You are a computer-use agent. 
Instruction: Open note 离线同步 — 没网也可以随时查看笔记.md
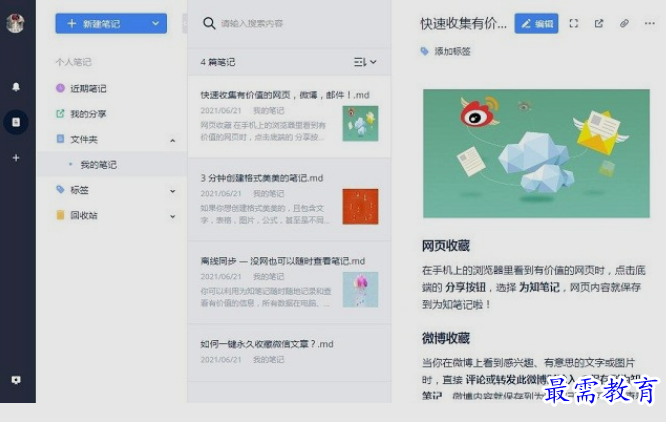[289, 282]
